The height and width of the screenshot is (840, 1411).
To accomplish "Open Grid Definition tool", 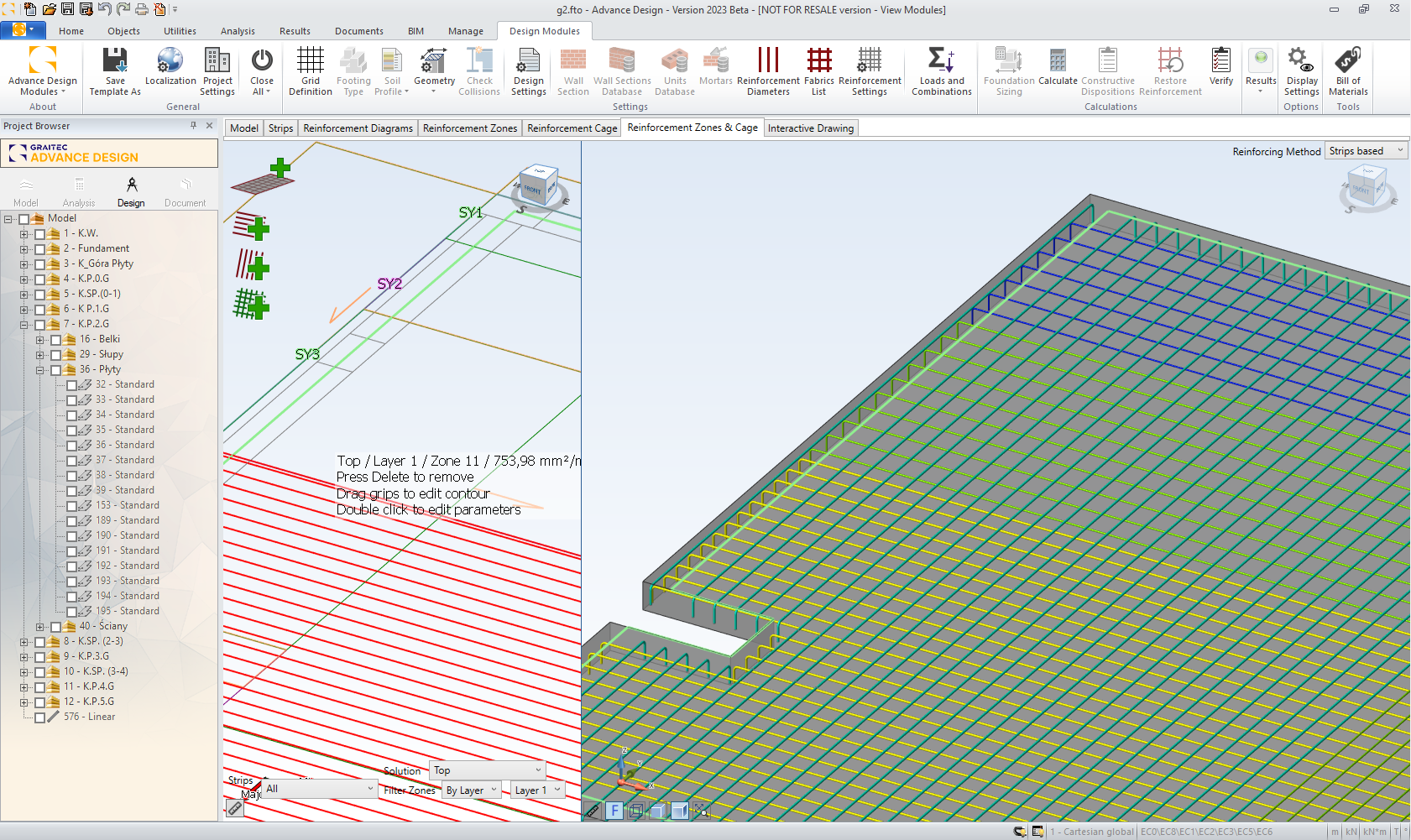I will pyautogui.click(x=311, y=71).
